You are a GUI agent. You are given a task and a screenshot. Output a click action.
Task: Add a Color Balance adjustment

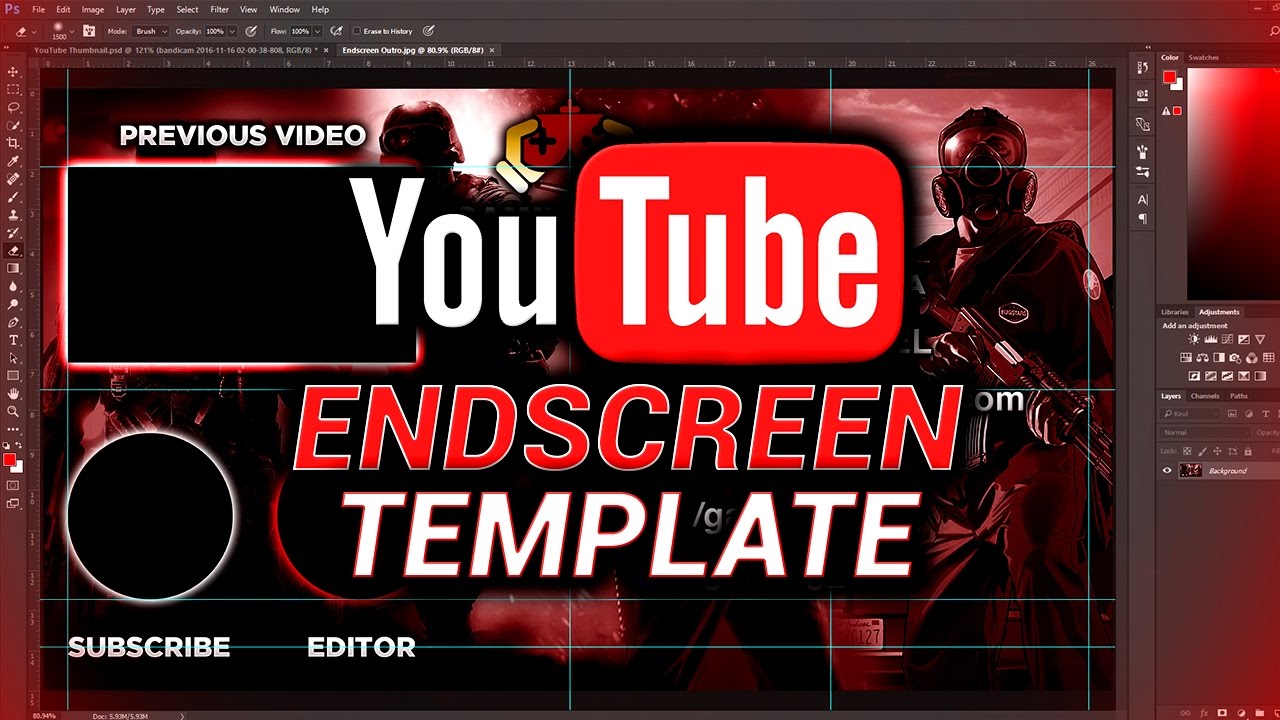click(1202, 357)
